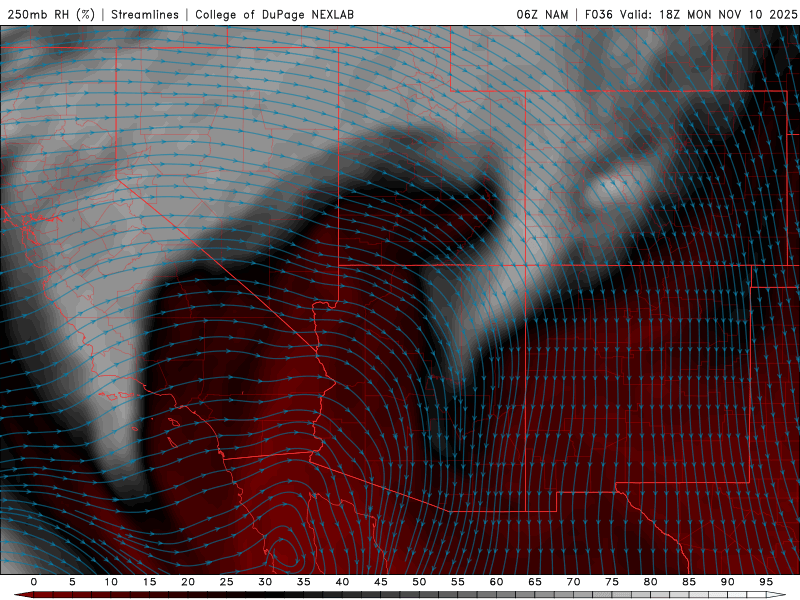Click the '20' value on the color scale
Viewport: 800px width, 600px height.
click(188, 582)
